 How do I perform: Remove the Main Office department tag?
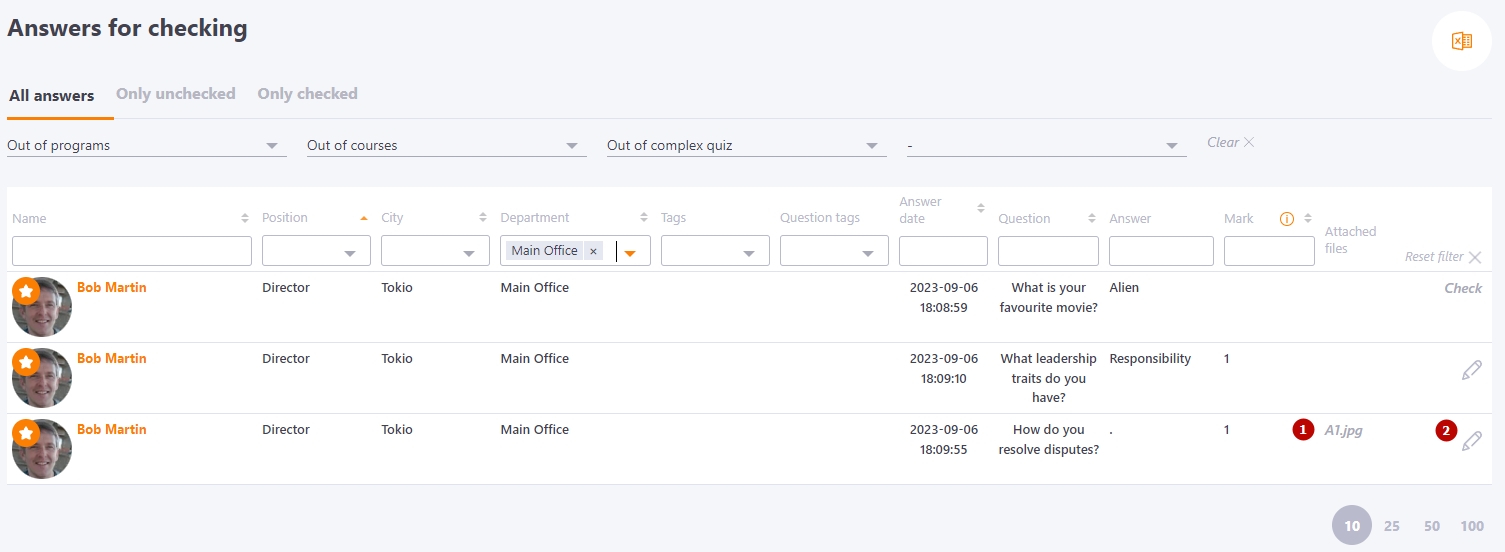tap(593, 251)
